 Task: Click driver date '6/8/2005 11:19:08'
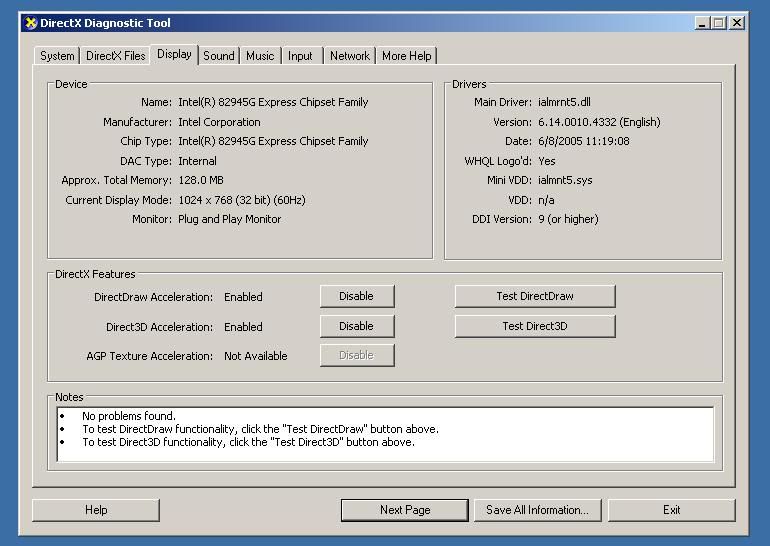click(x=583, y=141)
